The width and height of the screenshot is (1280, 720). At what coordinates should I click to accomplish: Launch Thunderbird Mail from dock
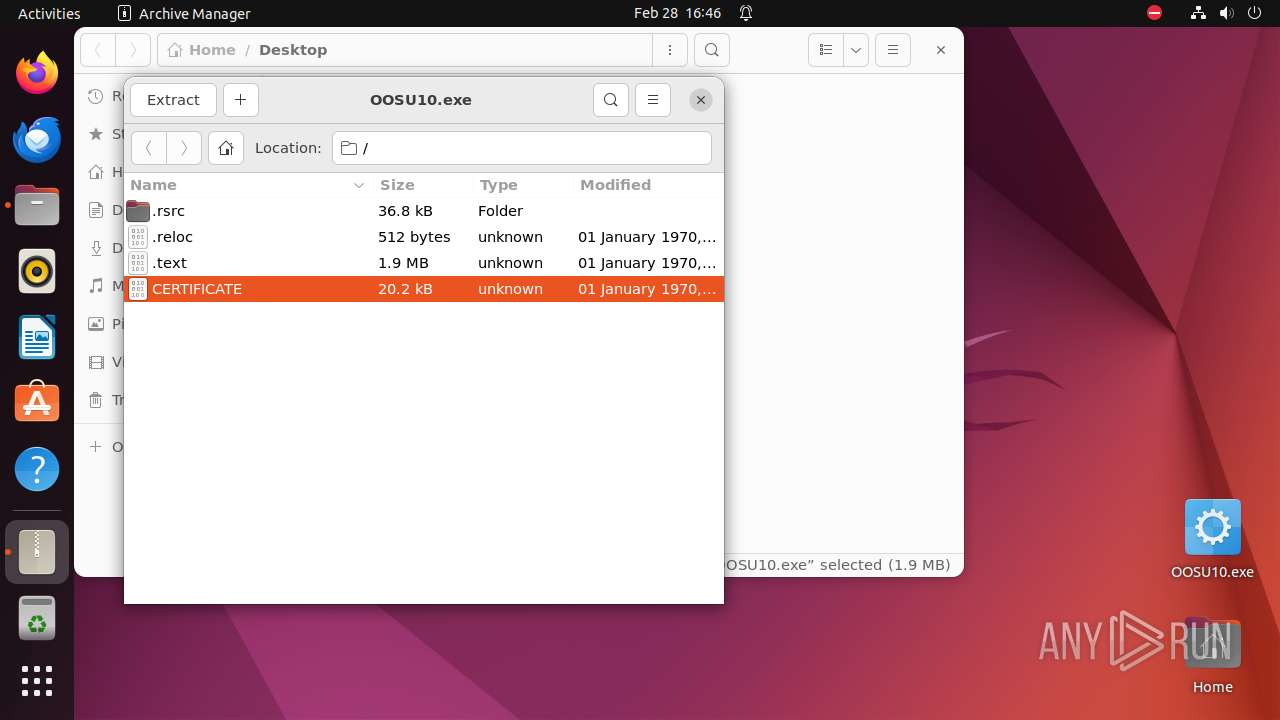coord(37,139)
